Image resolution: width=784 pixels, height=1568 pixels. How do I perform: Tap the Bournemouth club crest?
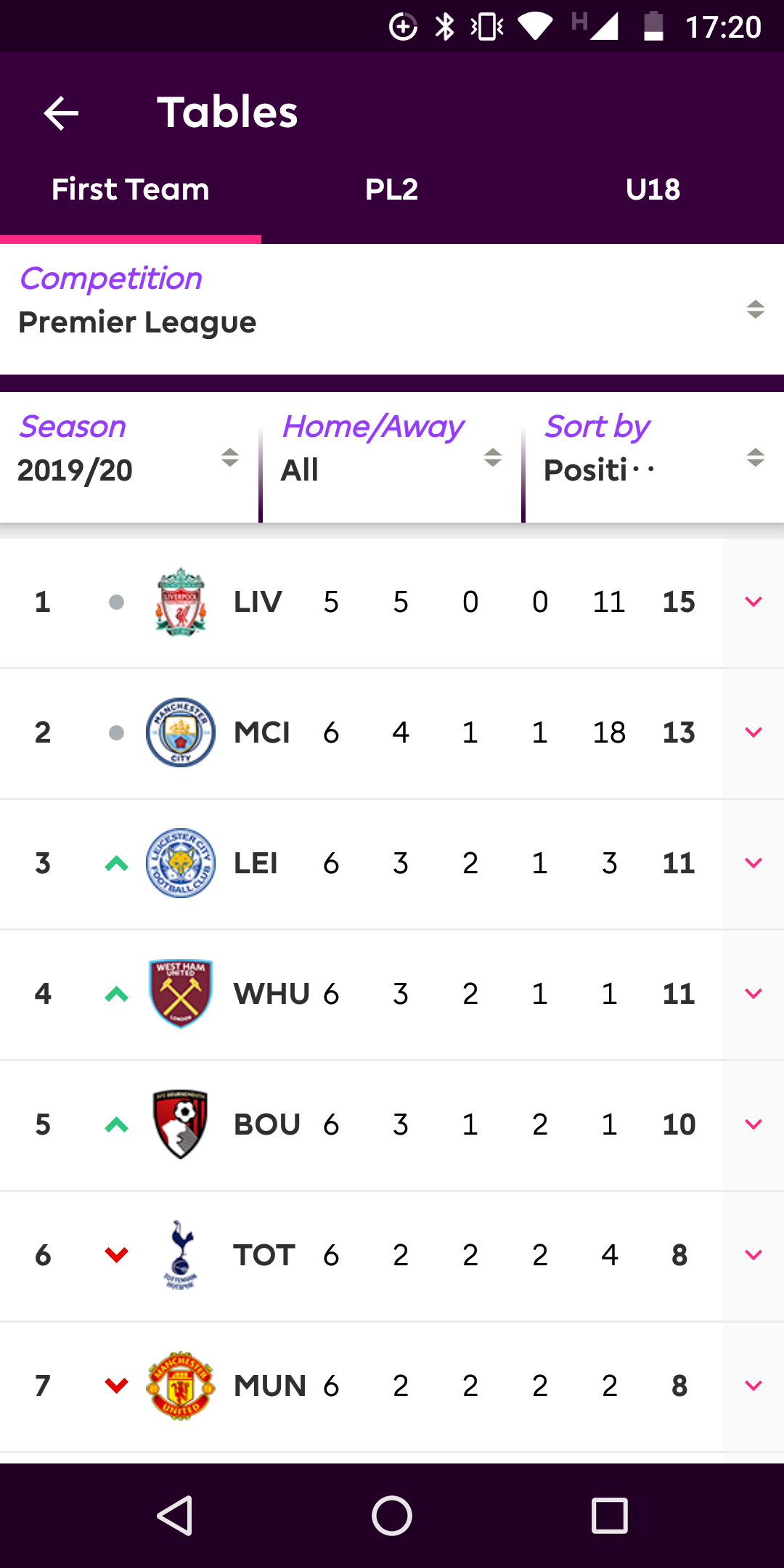[x=181, y=1124]
